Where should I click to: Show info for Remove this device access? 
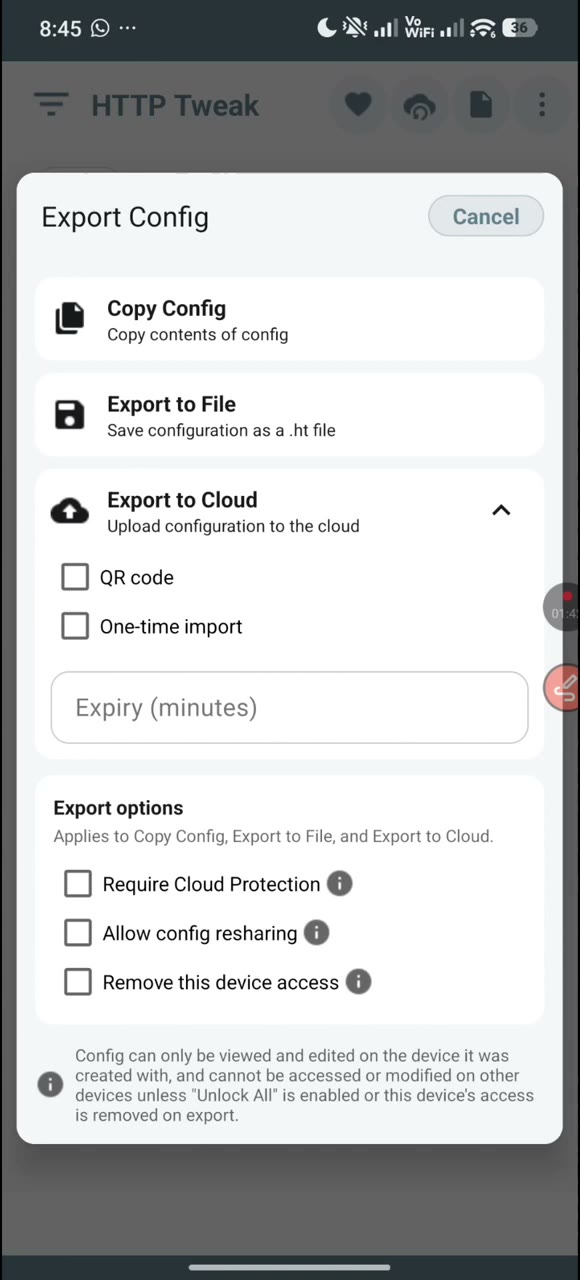(x=358, y=982)
